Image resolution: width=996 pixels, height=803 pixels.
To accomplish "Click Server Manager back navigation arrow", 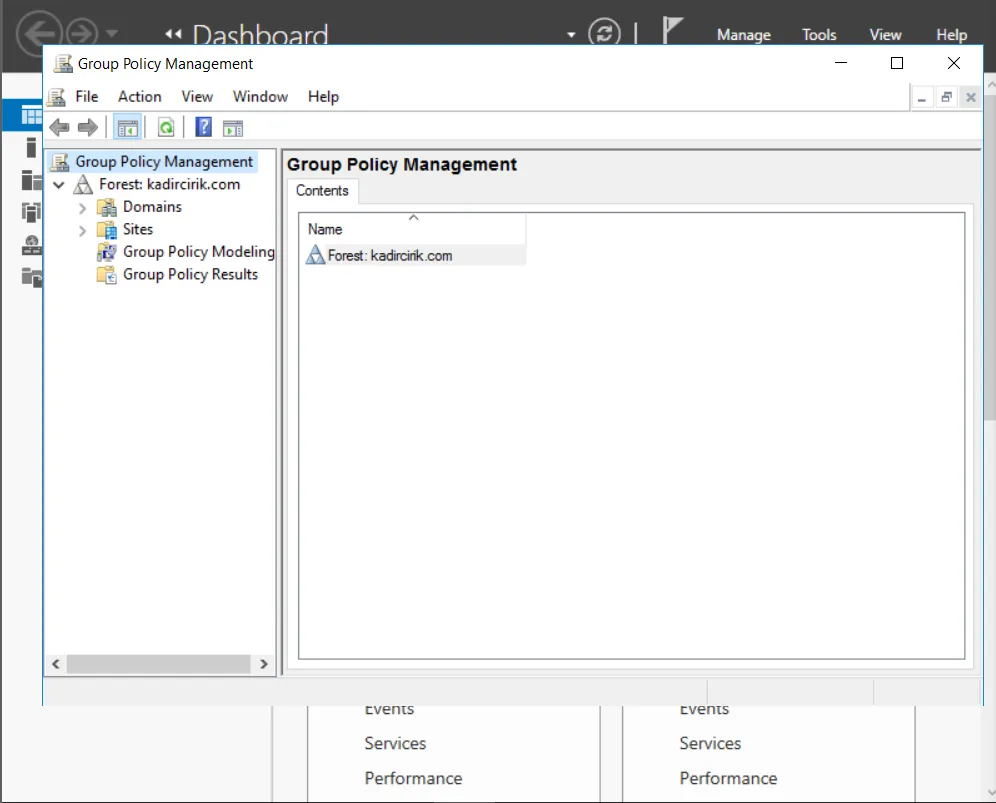I will pos(39,32).
